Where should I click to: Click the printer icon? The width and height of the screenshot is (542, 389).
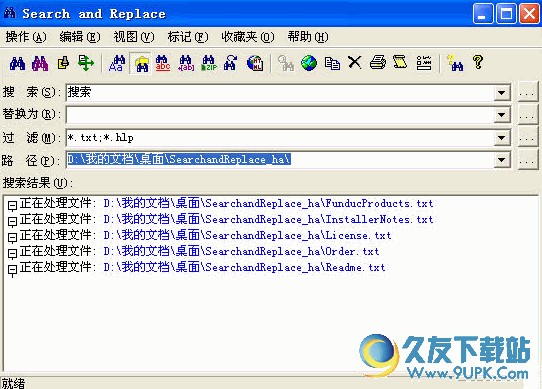coord(378,63)
